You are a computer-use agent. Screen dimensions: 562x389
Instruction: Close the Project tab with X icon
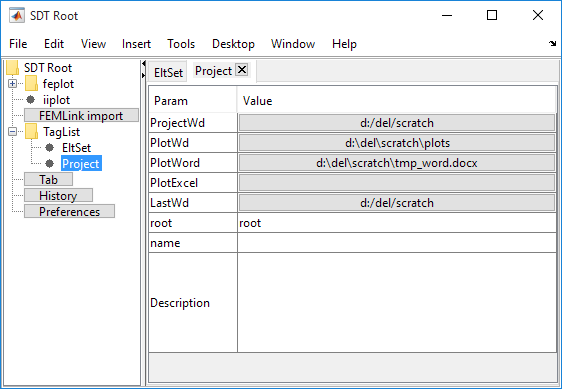coord(242,70)
